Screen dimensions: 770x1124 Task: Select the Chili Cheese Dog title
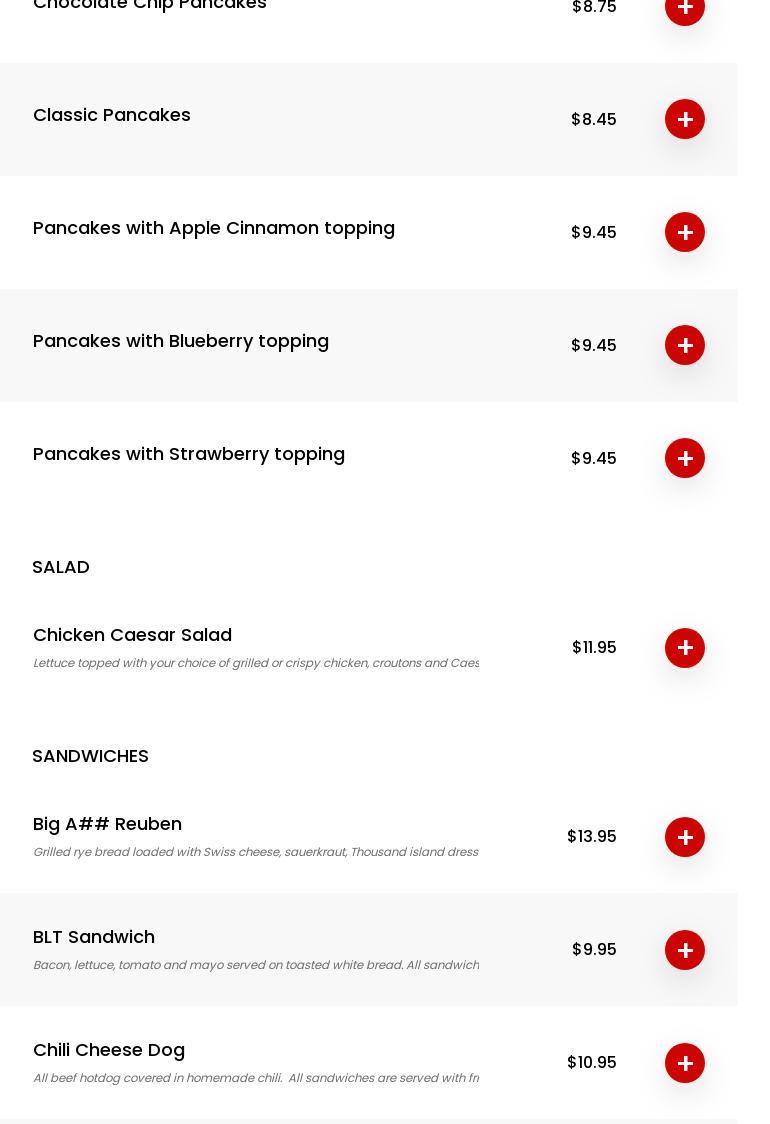[109, 1050]
